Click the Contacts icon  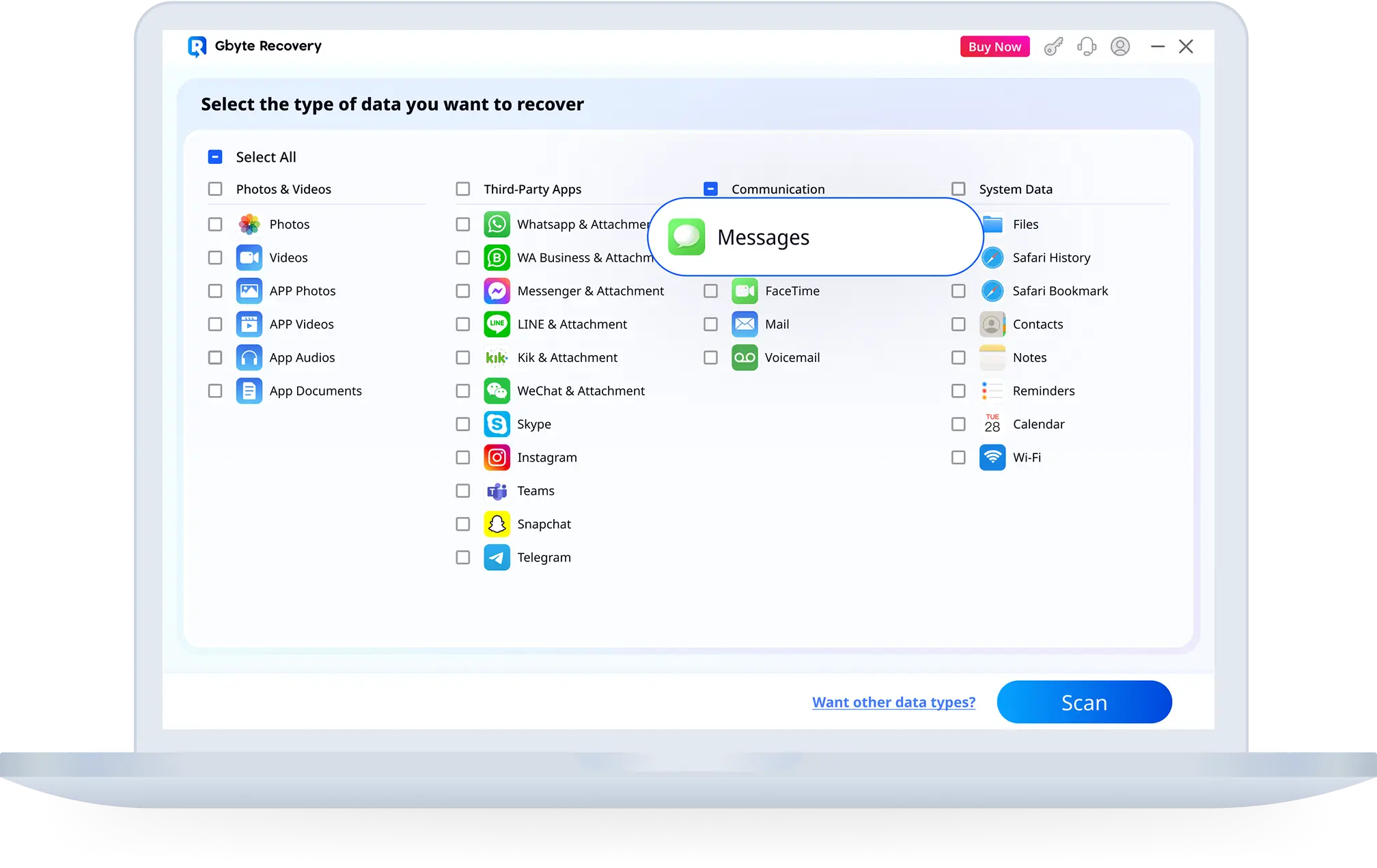[992, 324]
